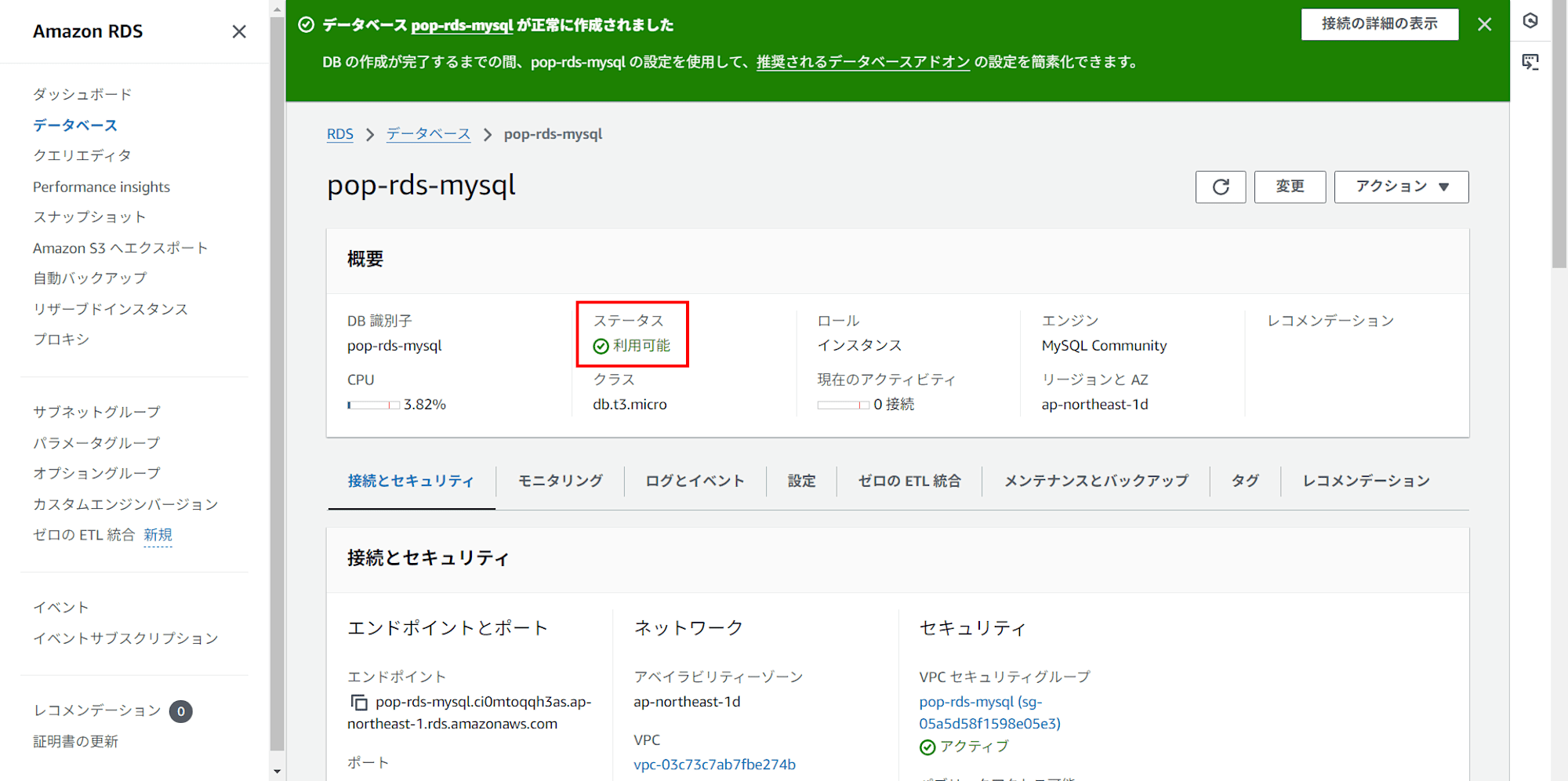Click the CPU usage progress bar
The height and width of the screenshot is (781, 1568).
tap(373, 405)
